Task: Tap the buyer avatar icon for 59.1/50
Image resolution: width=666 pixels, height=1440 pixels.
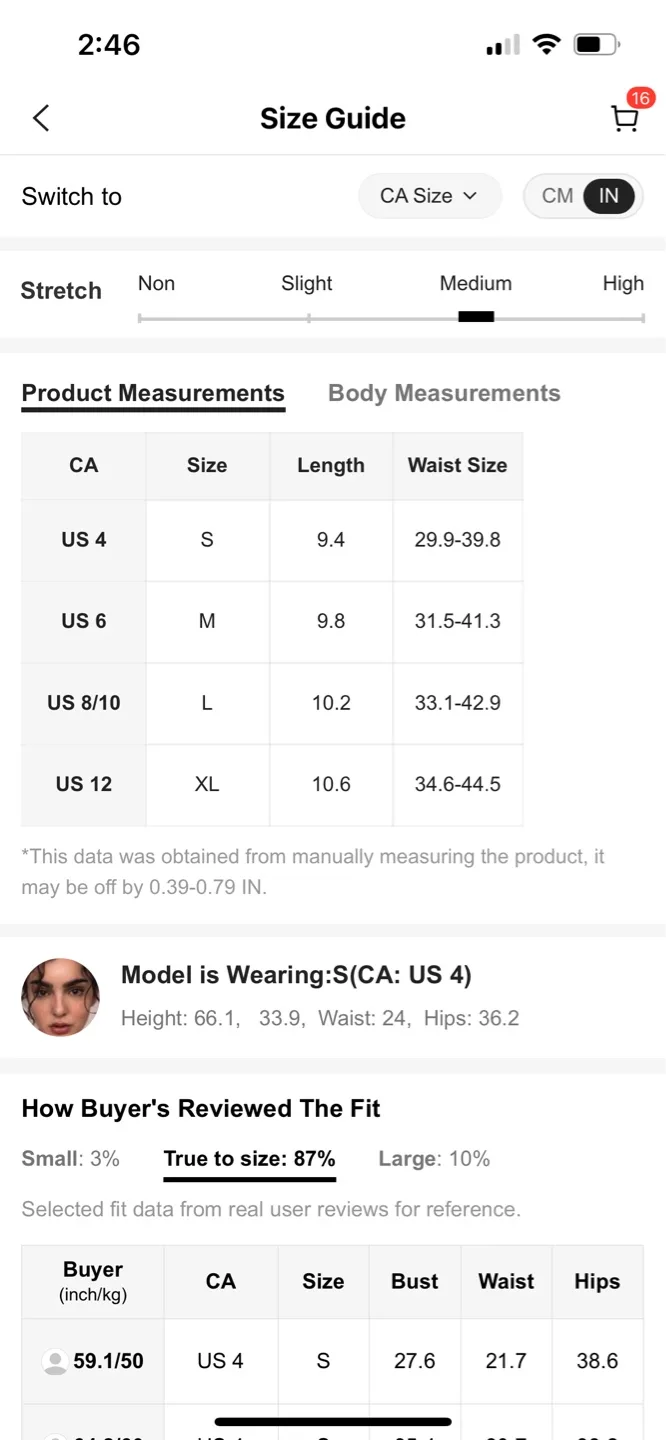Action: (55, 1361)
